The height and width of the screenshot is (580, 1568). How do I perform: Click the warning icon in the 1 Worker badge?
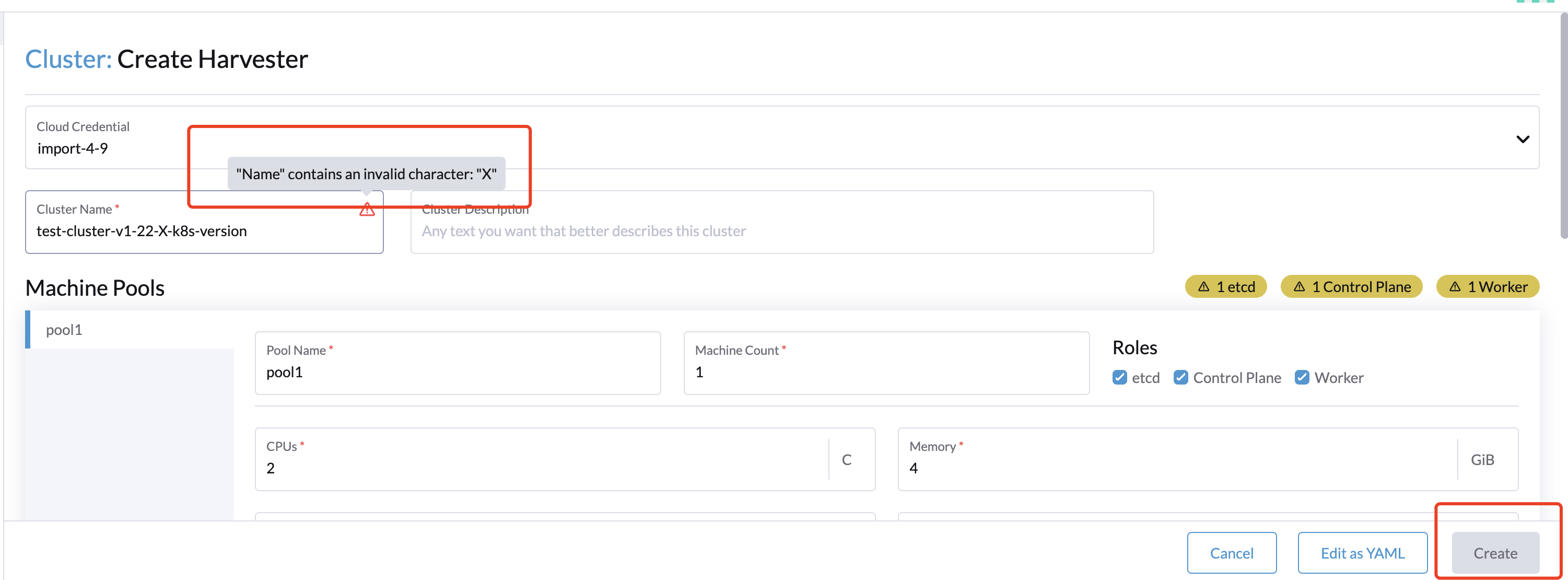point(1455,286)
